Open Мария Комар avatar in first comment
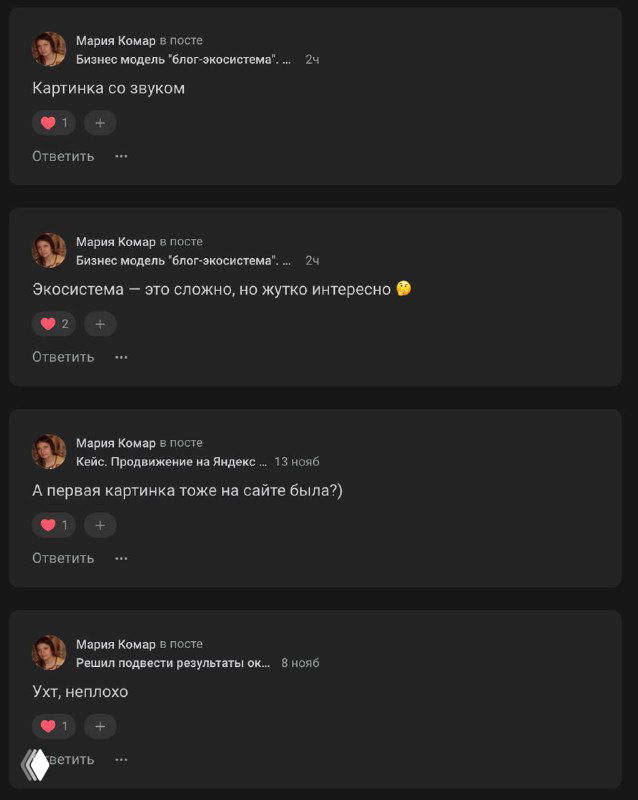 click(49, 49)
